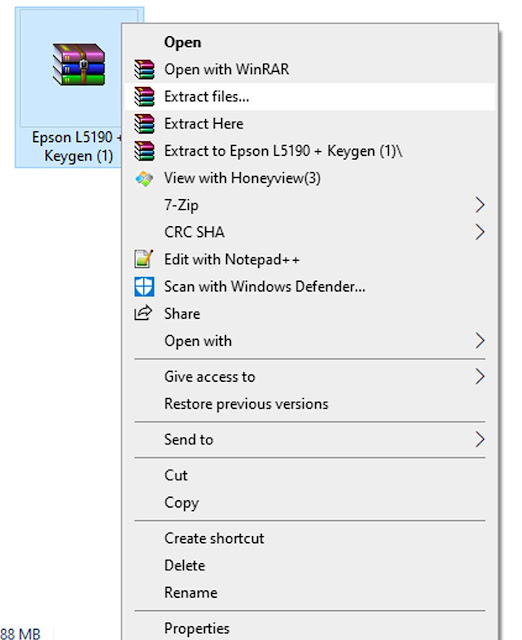The width and height of the screenshot is (522, 640).
Task: Expand the Open with submenu arrow
Action: (480, 341)
